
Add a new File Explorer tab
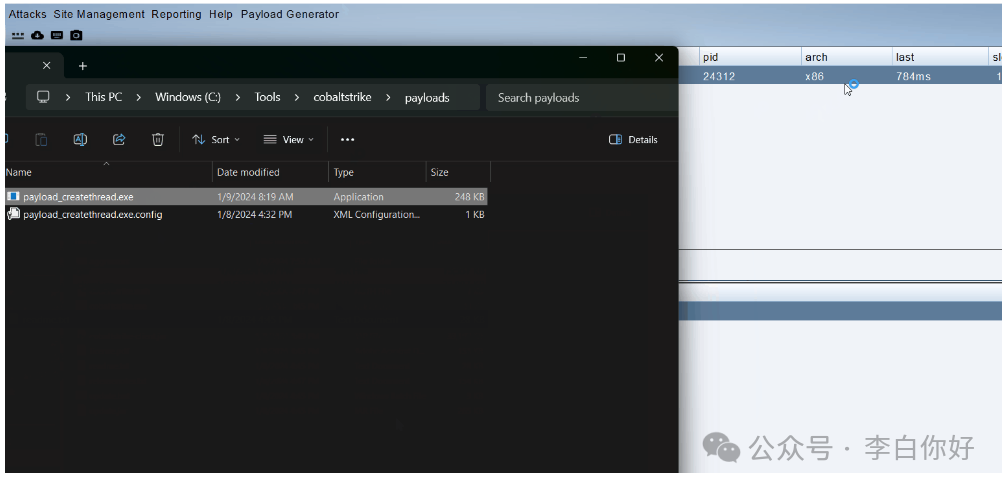click(83, 66)
